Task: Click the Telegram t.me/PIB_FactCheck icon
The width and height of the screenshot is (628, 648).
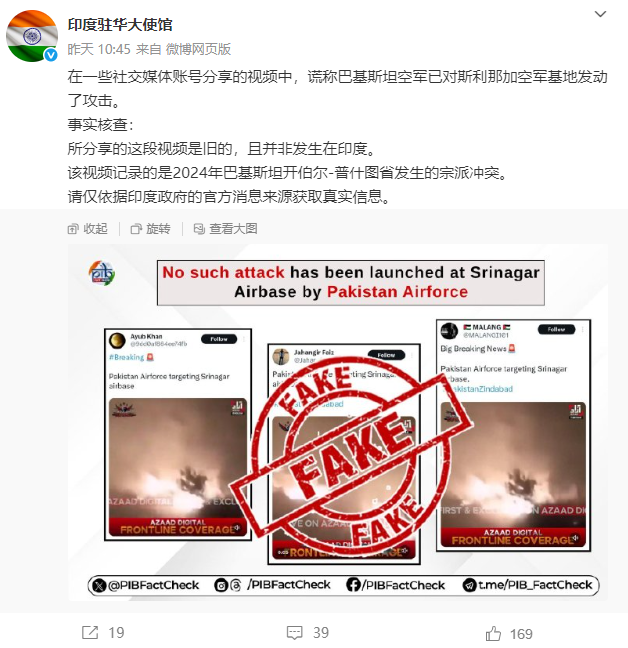Action: click(469, 585)
